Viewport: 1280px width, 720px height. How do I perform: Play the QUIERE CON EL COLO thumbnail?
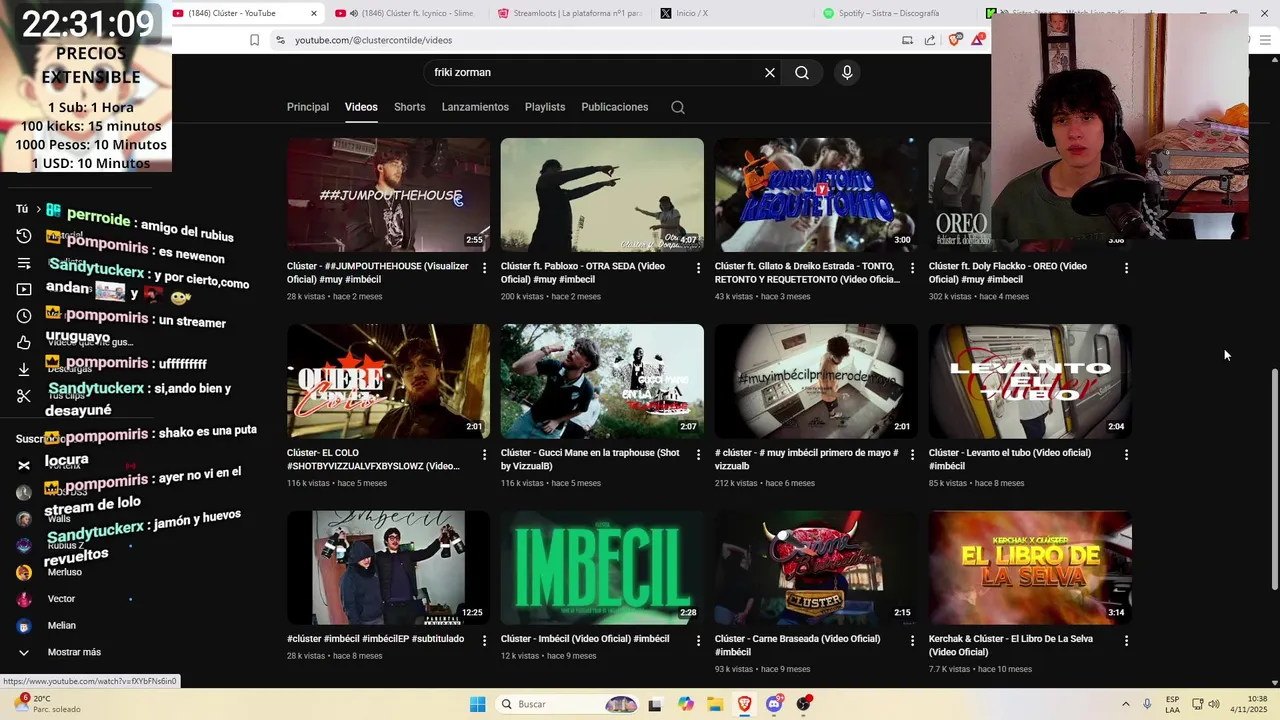pos(388,381)
